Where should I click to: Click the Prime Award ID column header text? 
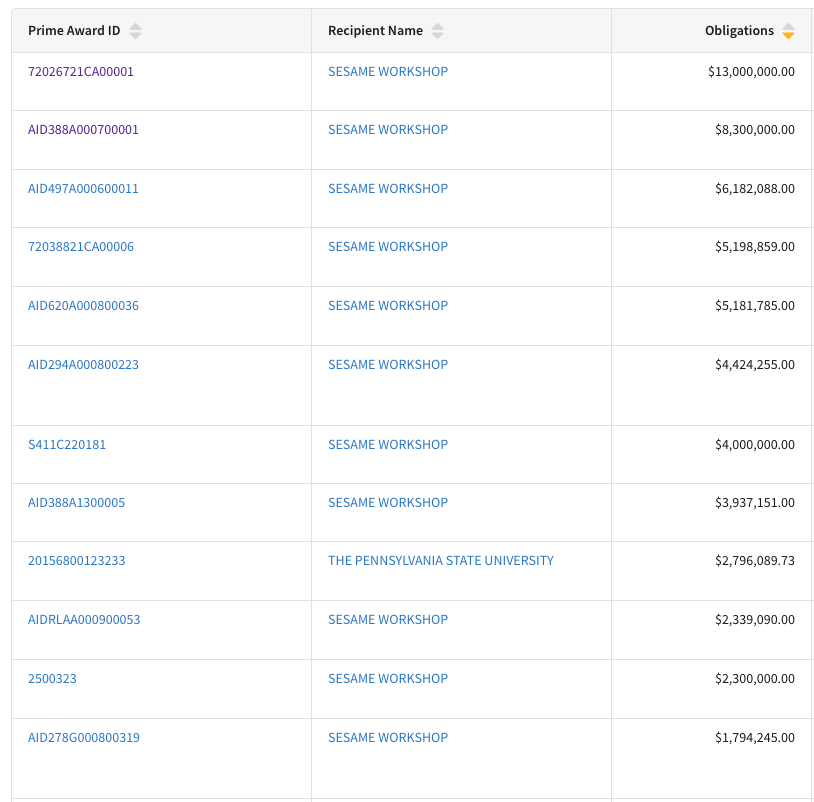point(74,31)
